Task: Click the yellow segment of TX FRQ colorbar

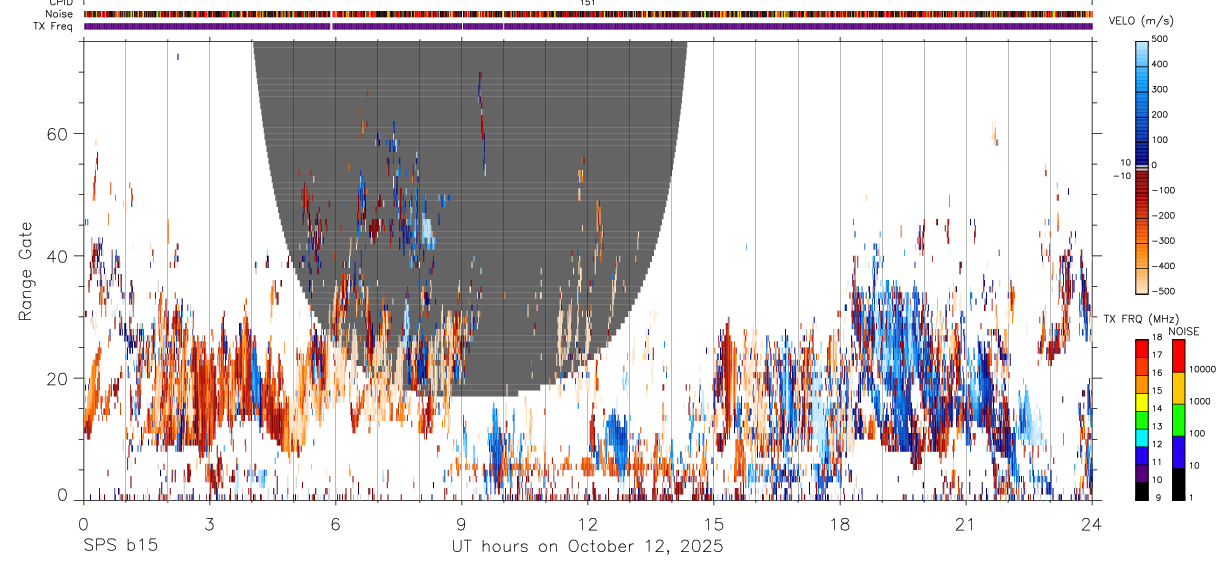Action: click(x=1142, y=400)
